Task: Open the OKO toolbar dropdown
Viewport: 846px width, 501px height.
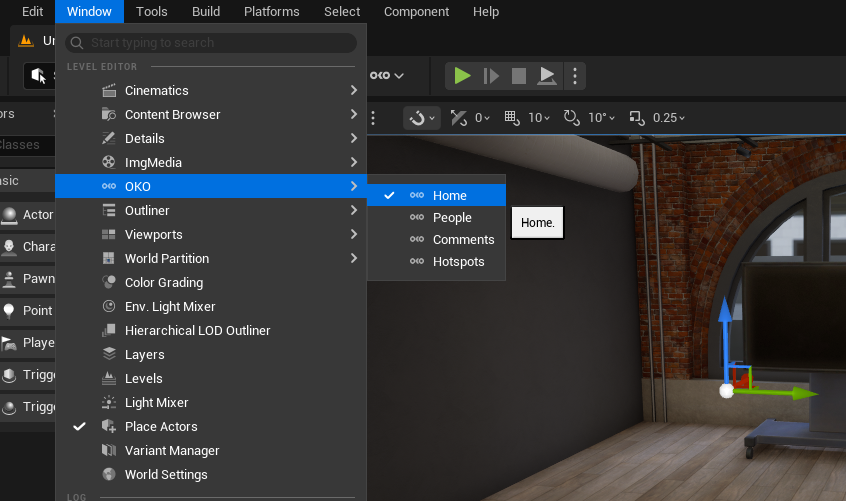Action: (x=387, y=76)
